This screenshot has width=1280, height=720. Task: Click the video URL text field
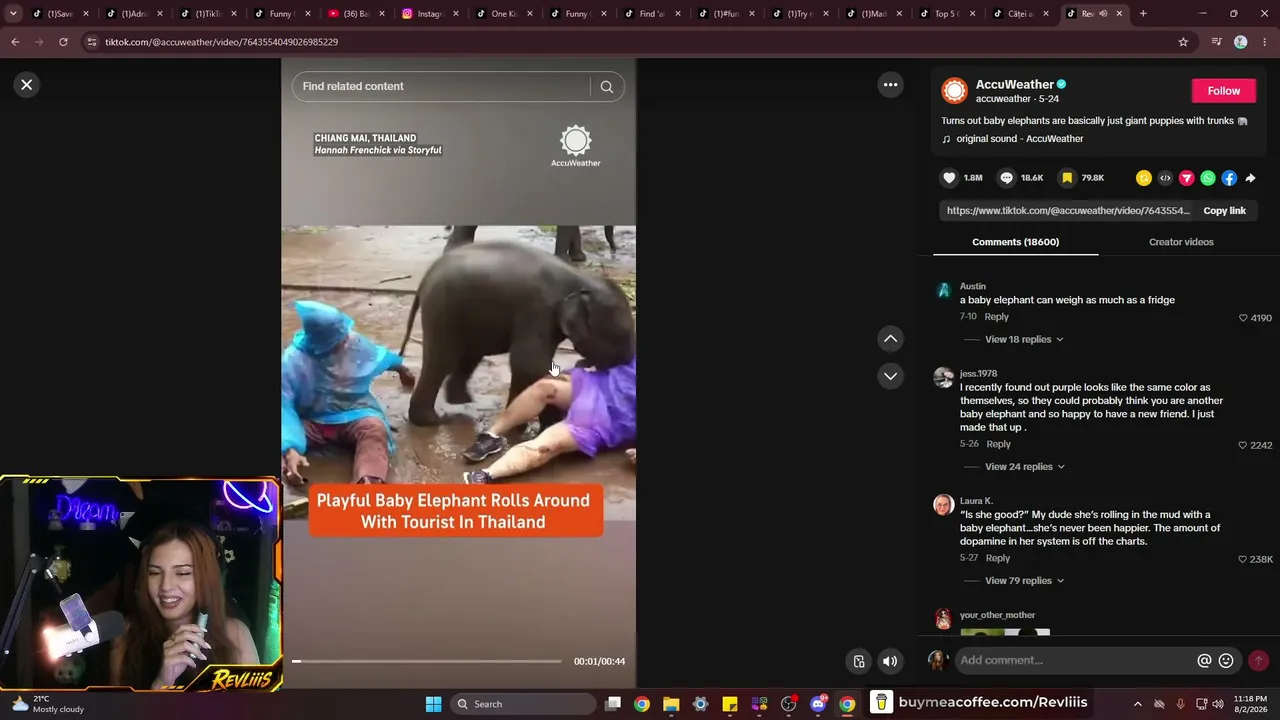click(1069, 211)
